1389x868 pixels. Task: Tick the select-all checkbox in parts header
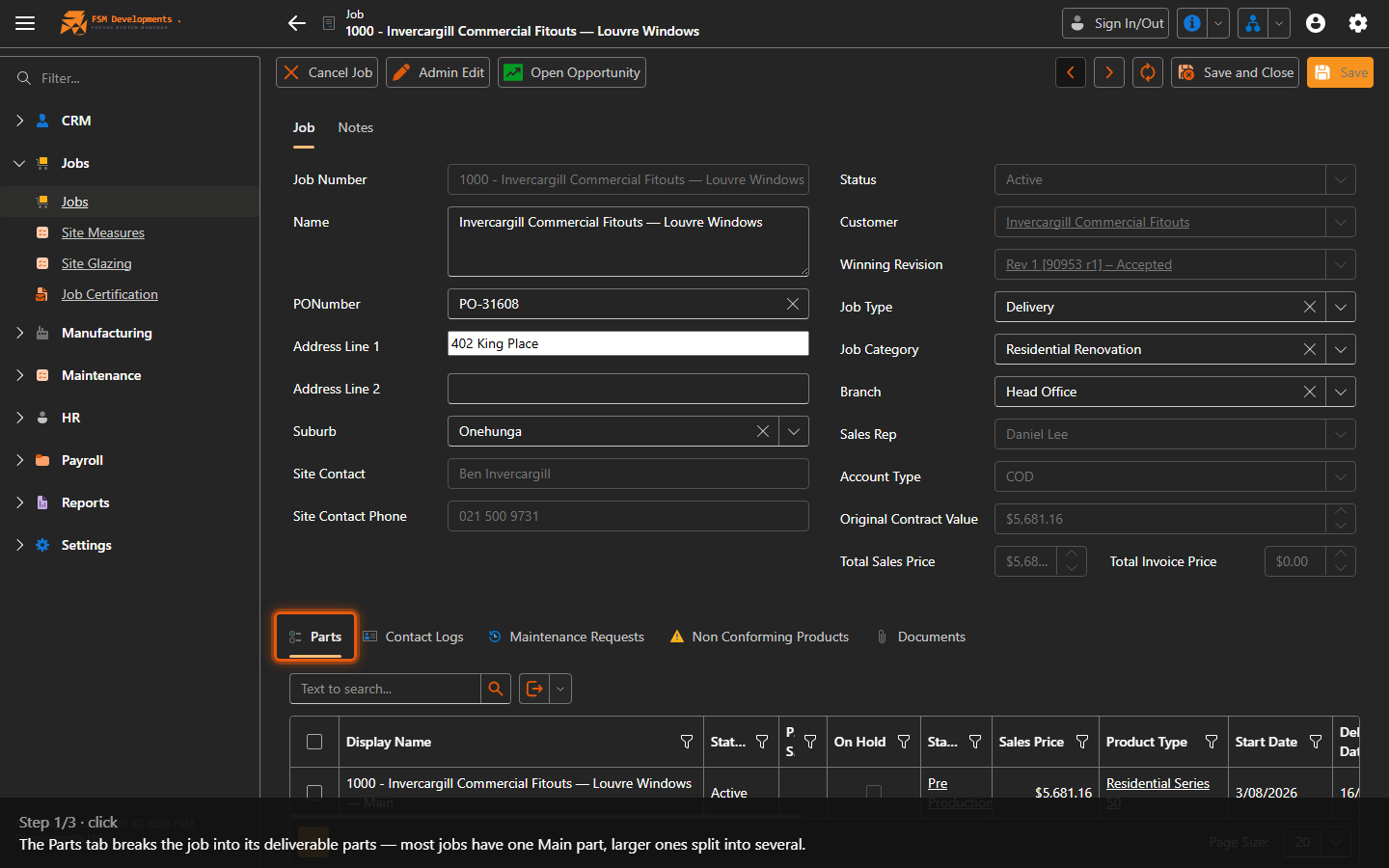click(314, 742)
